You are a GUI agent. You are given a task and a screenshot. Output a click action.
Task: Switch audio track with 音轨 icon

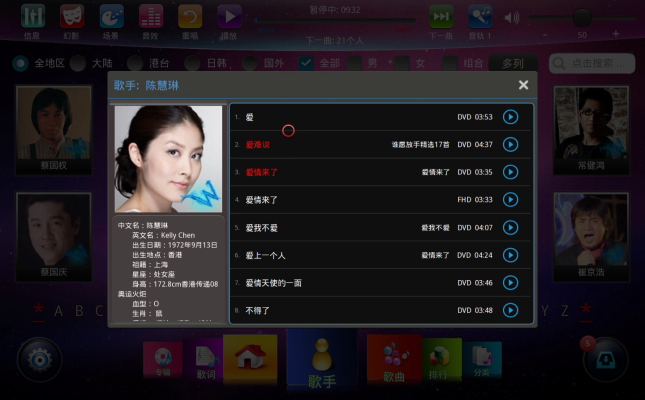tap(480, 16)
